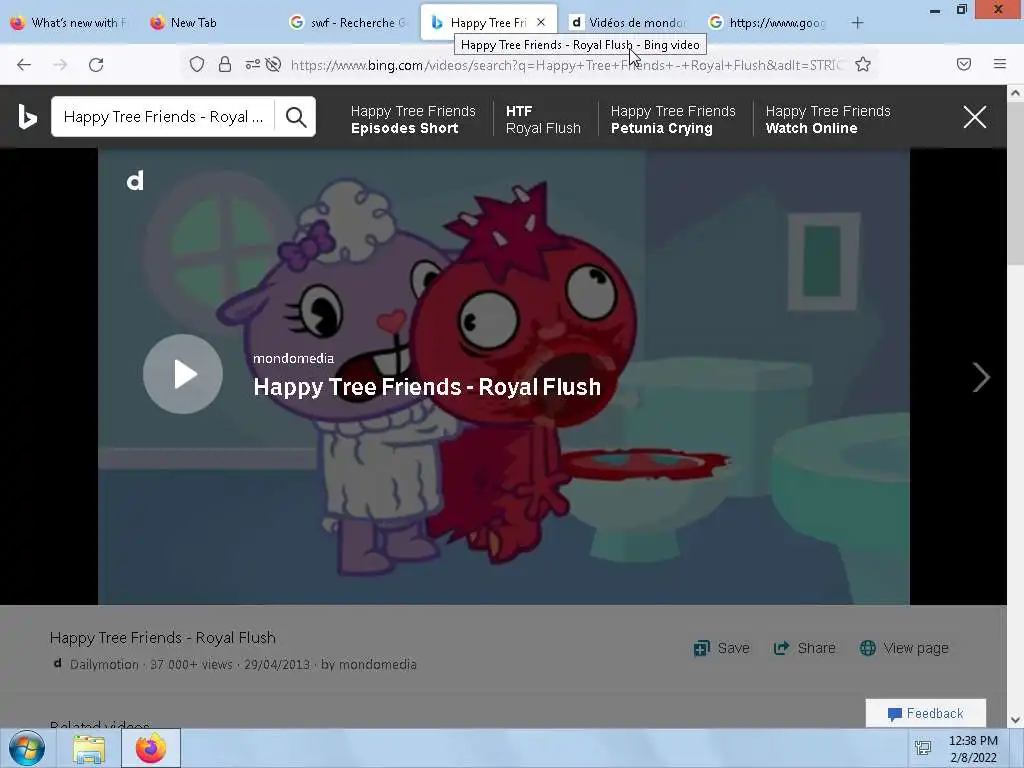Close the Bing video overlay with X
The width and height of the screenshot is (1024, 768).
(975, 117)
